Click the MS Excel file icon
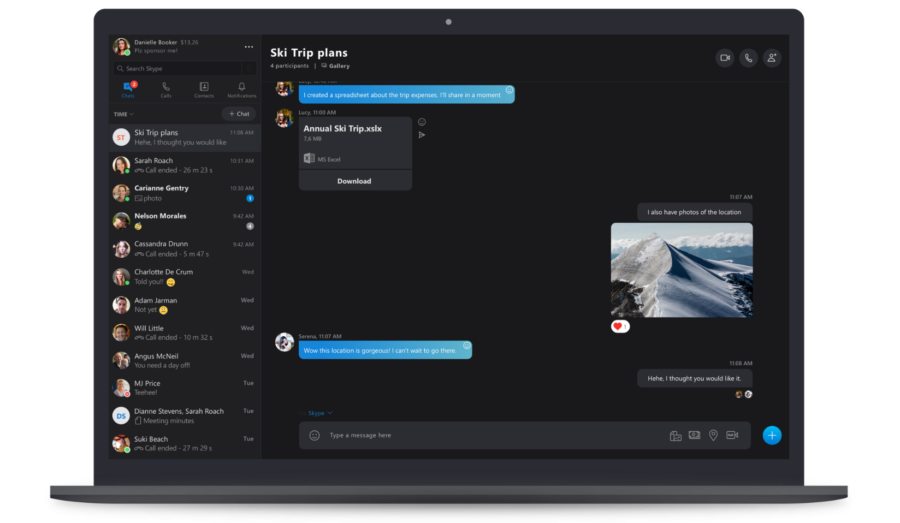Screen dimensions: 900x523 pyautogui.click(x=309, y=158)
